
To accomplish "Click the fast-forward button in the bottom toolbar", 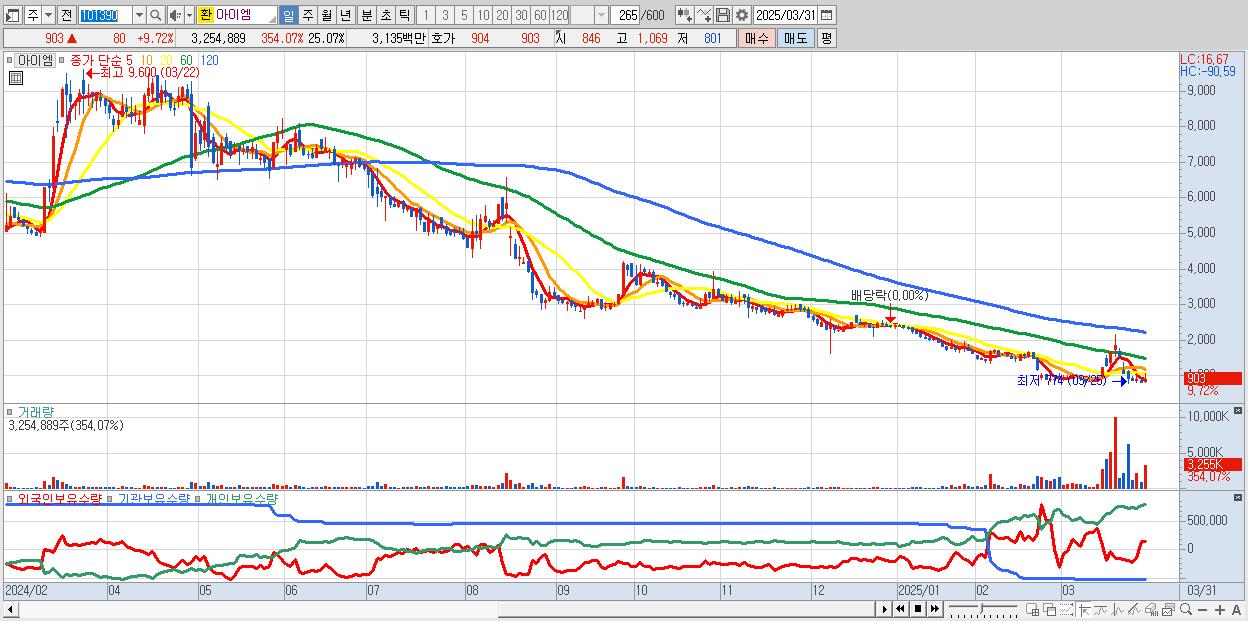I will click(935, 609).
